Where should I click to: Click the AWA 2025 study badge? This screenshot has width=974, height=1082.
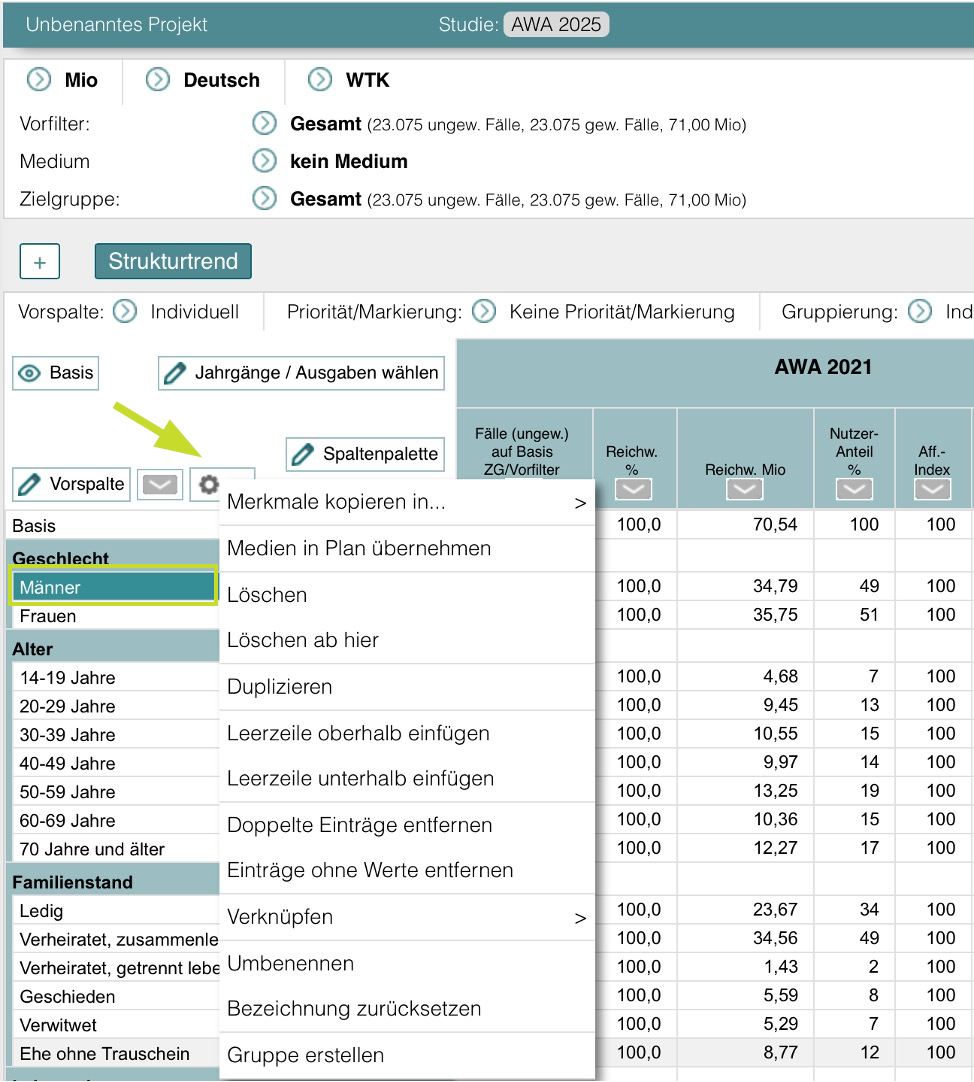coord(556,24)
